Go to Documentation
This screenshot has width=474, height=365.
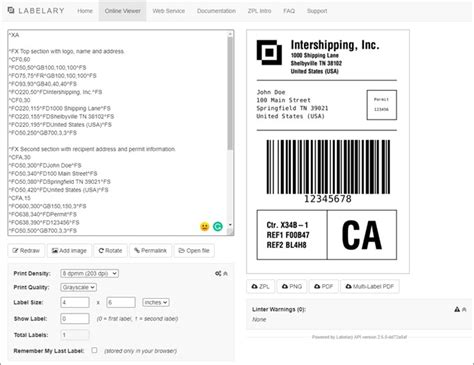(x=216, y=11)
